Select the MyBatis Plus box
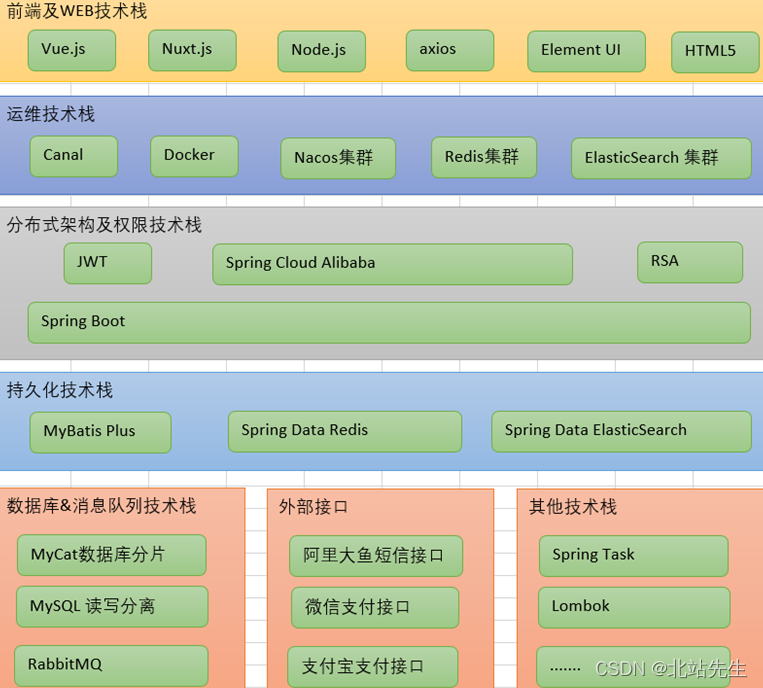763x688 pixels. (x=101, y=433)
